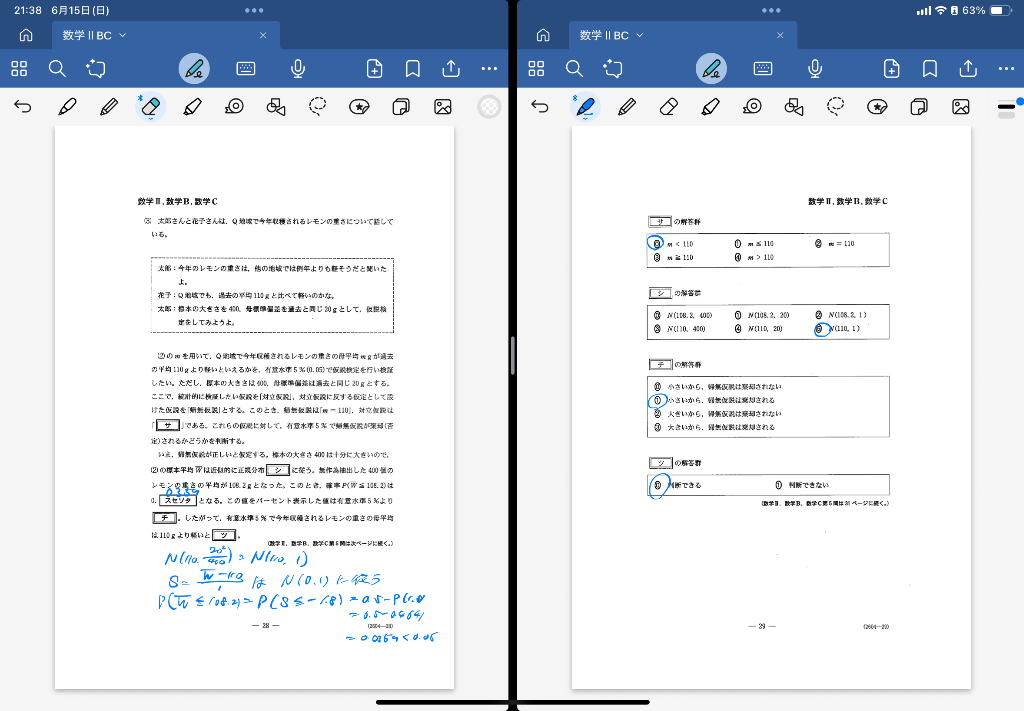
Task: Expand the 数学 II BC title dropdown in right pane
Action: pos(640,35)
